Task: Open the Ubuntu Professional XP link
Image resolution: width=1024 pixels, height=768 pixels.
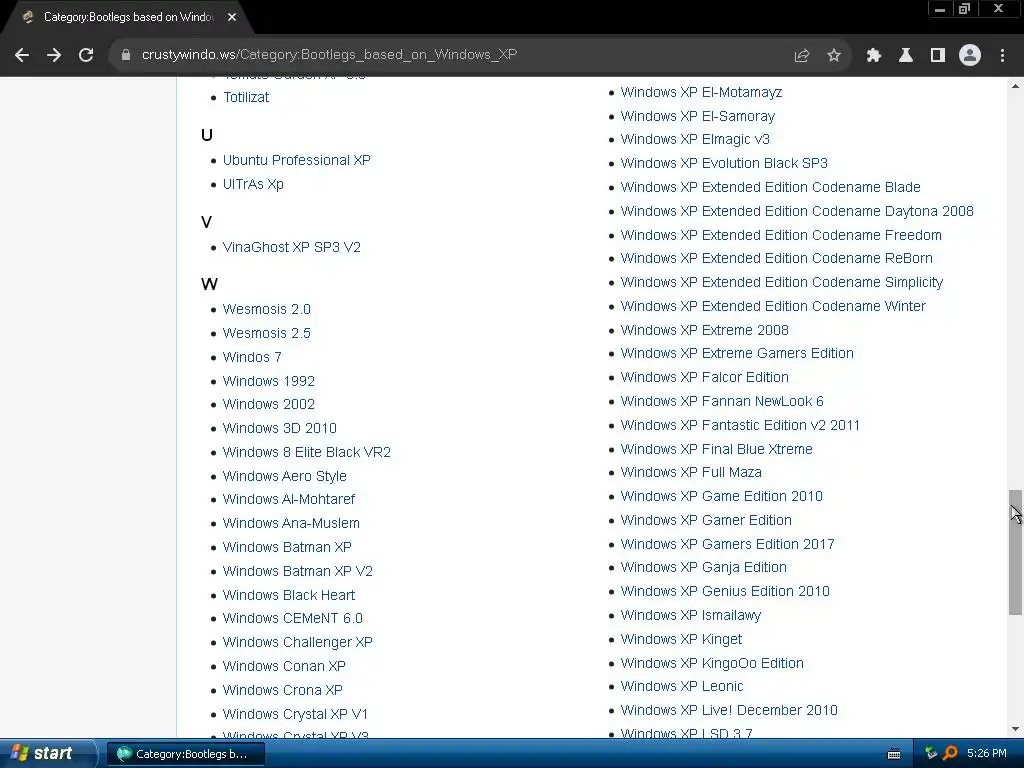Action: (296, 160)
